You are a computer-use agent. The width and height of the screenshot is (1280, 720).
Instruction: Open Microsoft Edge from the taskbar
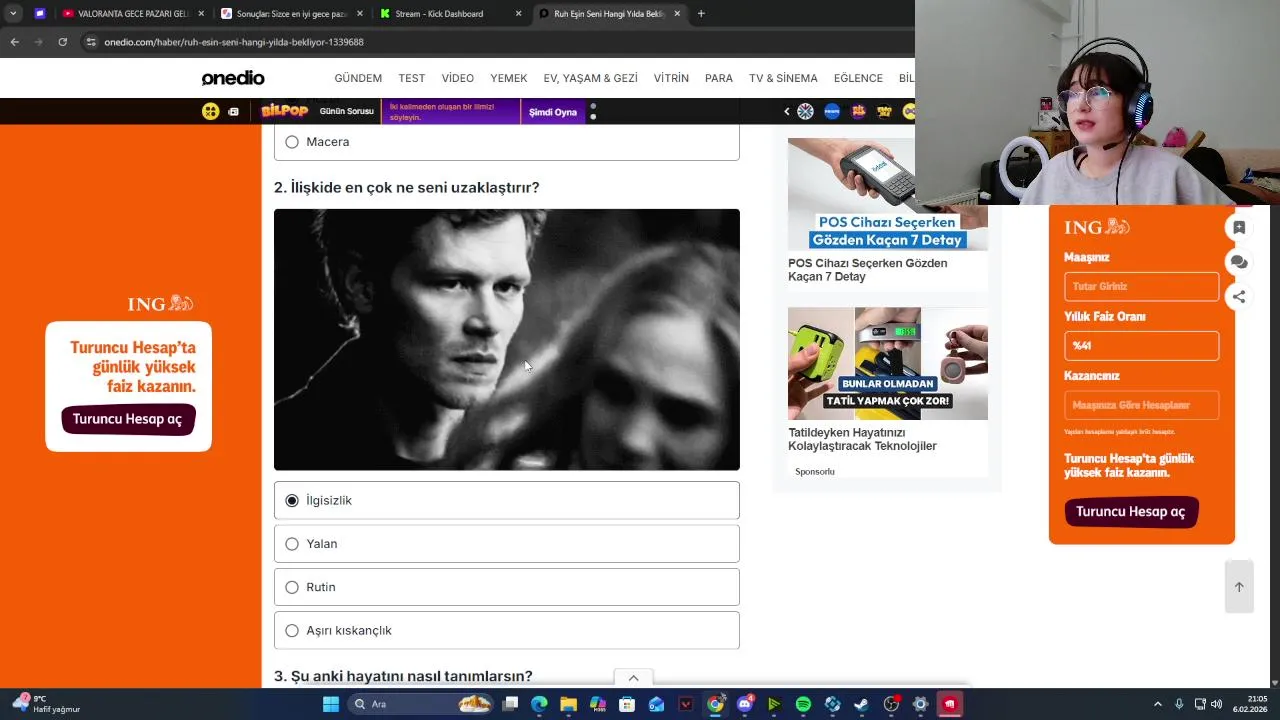point(539,704)
